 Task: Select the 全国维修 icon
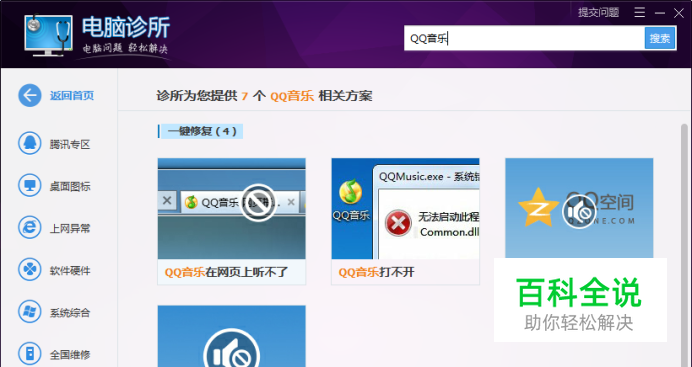pyautogui.click(x=30, y=354)
